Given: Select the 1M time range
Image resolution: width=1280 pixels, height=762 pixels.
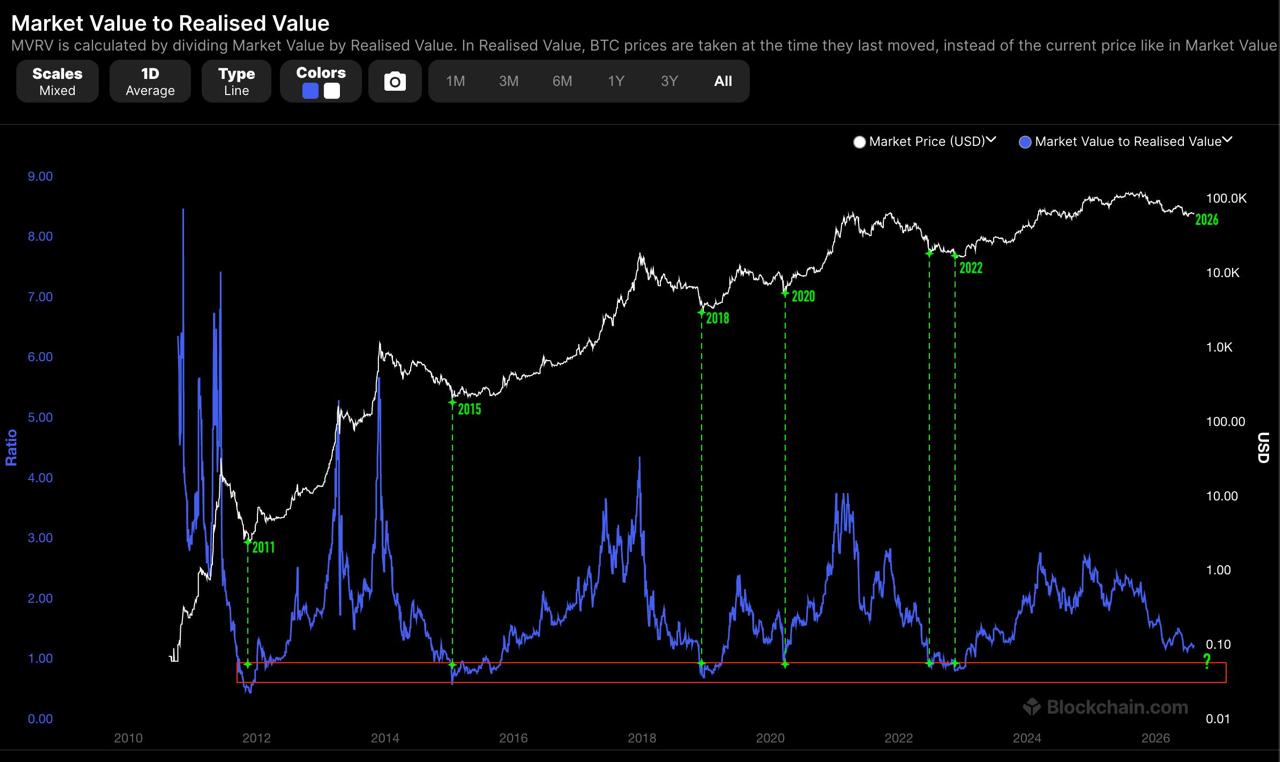Looking at the screenshot, I should pos(455,81).
